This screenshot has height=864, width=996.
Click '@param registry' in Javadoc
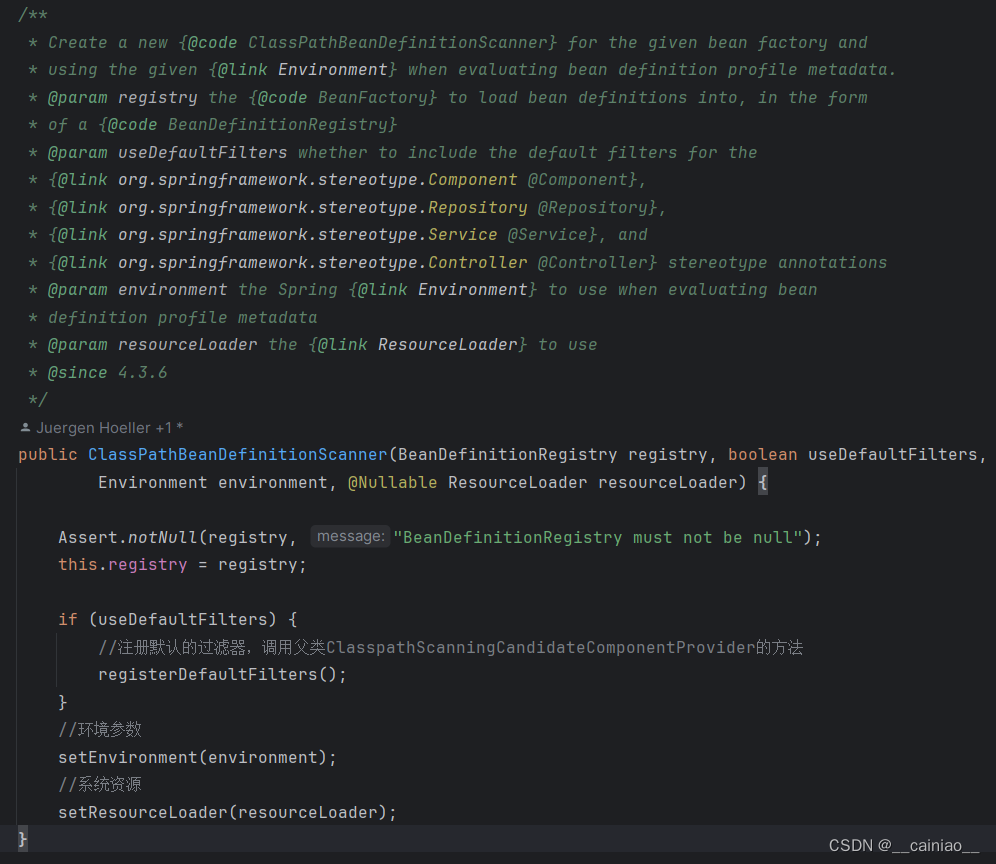click(123, 98)
